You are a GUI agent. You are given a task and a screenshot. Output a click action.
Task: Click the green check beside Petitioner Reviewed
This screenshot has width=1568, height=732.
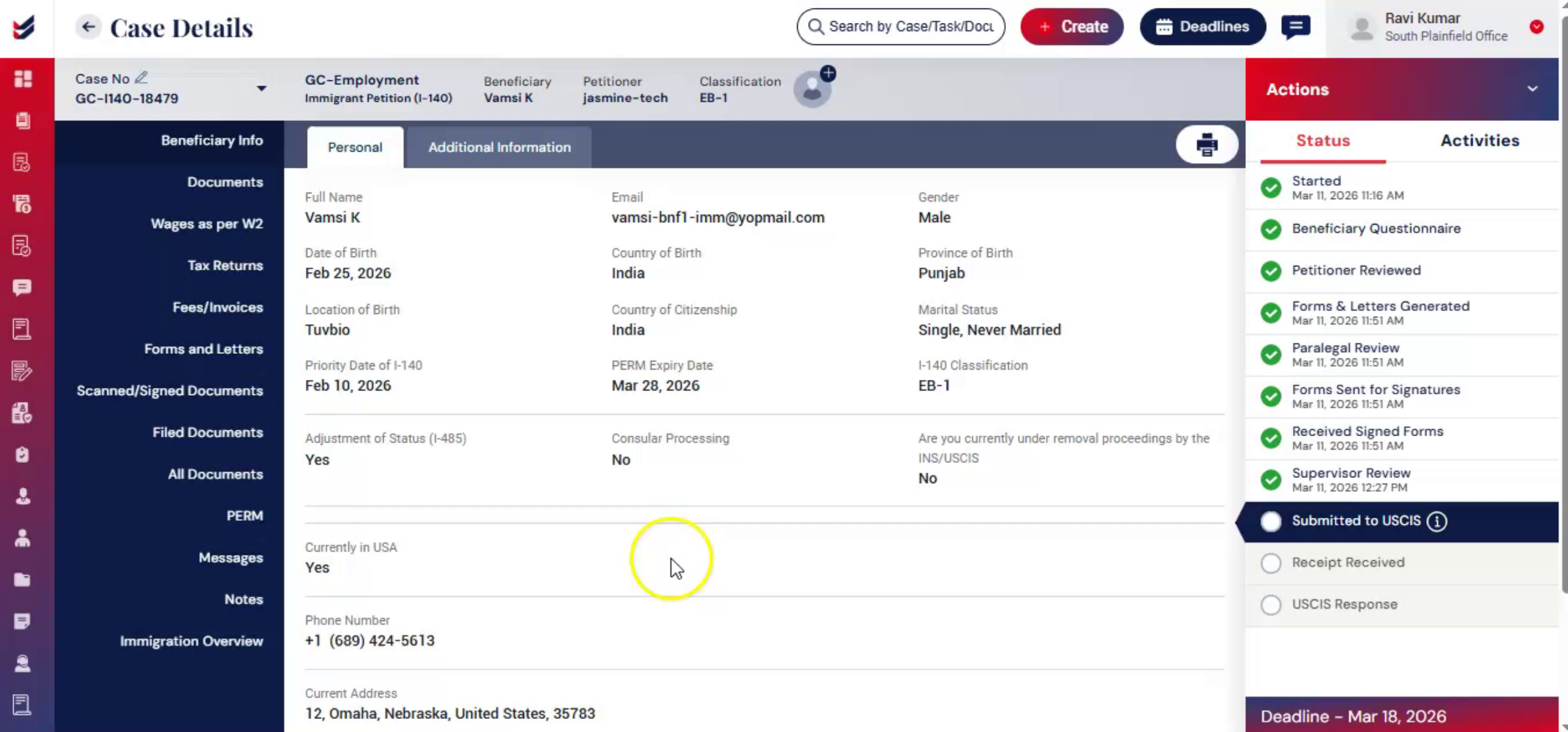click(x=1271, y=270)
